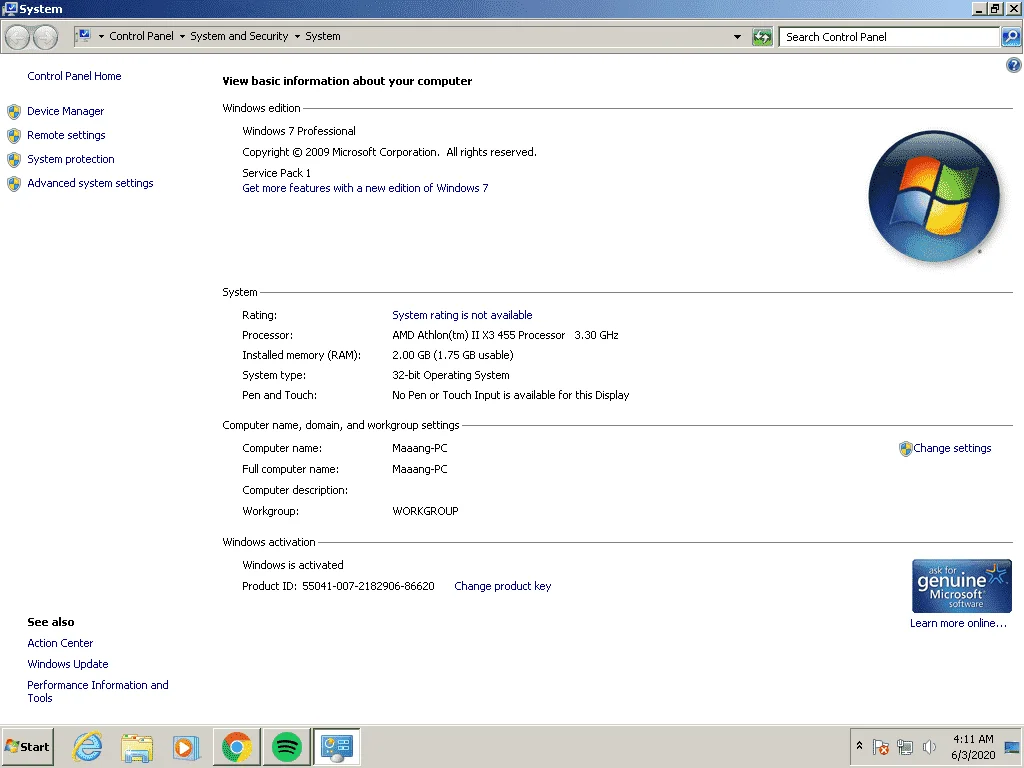Select System breadcrumb in address bar
1024x768 pixels.
[x=323, y=37]
